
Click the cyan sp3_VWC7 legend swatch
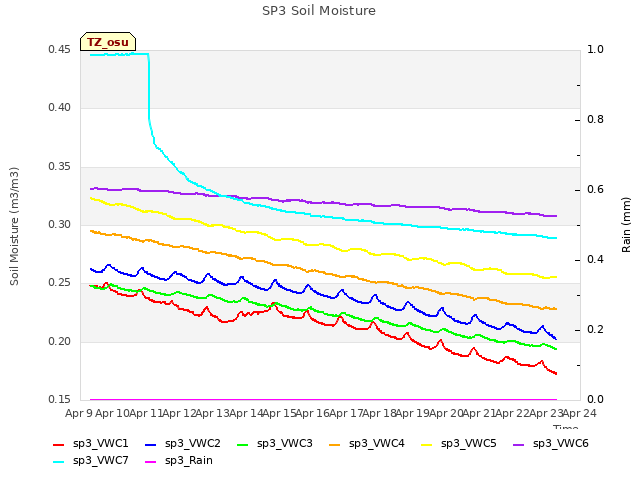59,462
